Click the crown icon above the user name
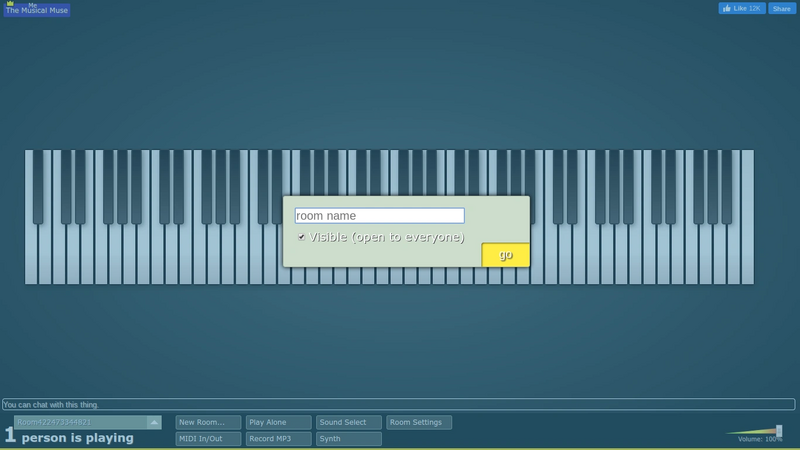Screen dimensions: 800x450 point(10,3)
